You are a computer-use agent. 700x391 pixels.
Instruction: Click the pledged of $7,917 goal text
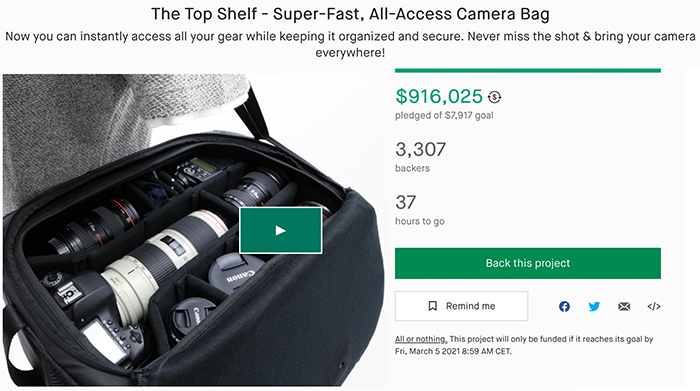444,116
